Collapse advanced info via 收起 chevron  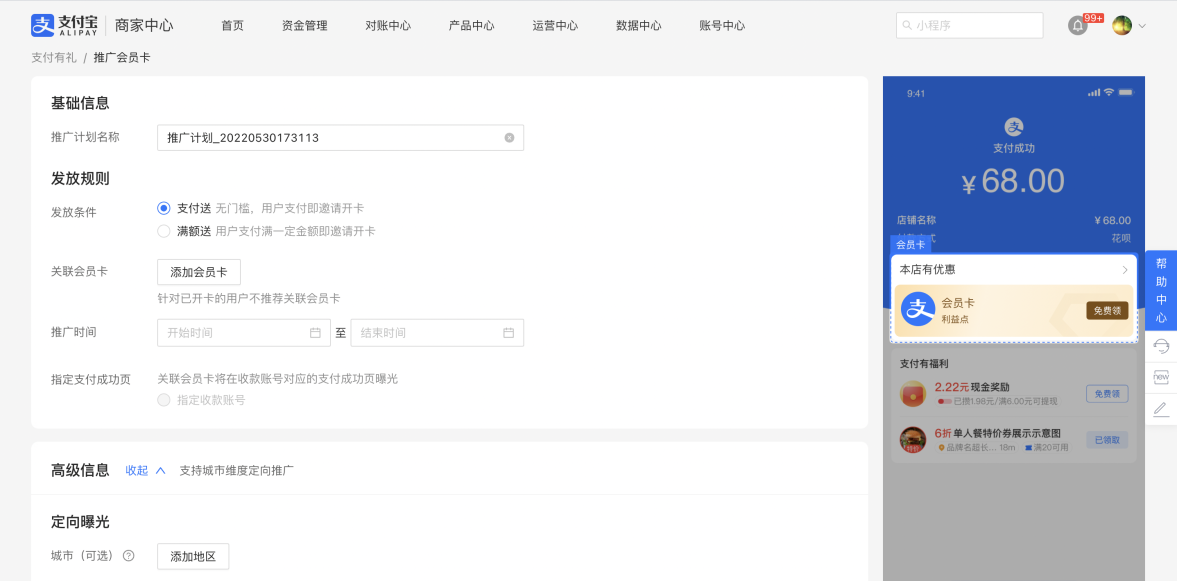[x=160, y=471]
